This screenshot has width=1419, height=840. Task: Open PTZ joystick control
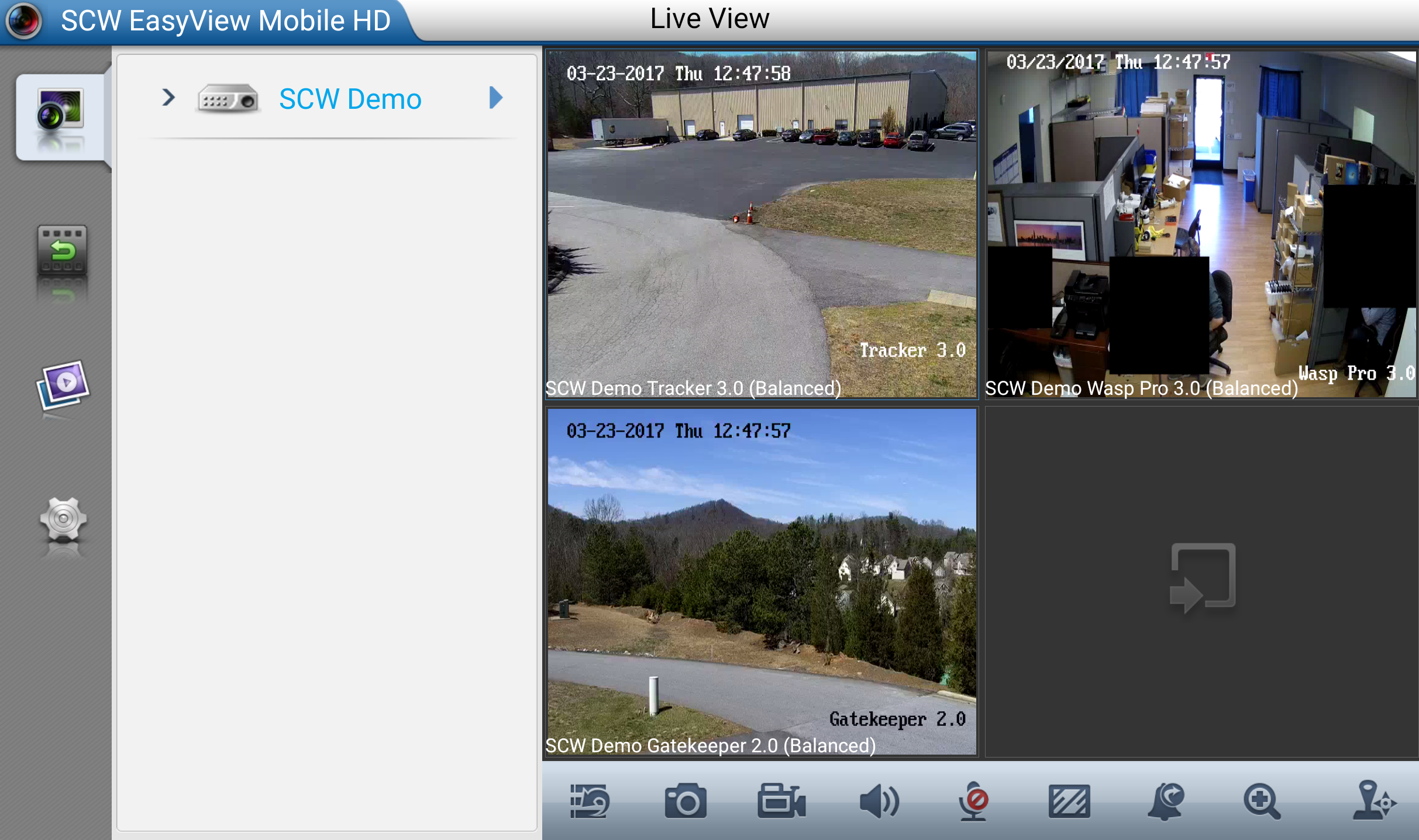pos(1374,801)
